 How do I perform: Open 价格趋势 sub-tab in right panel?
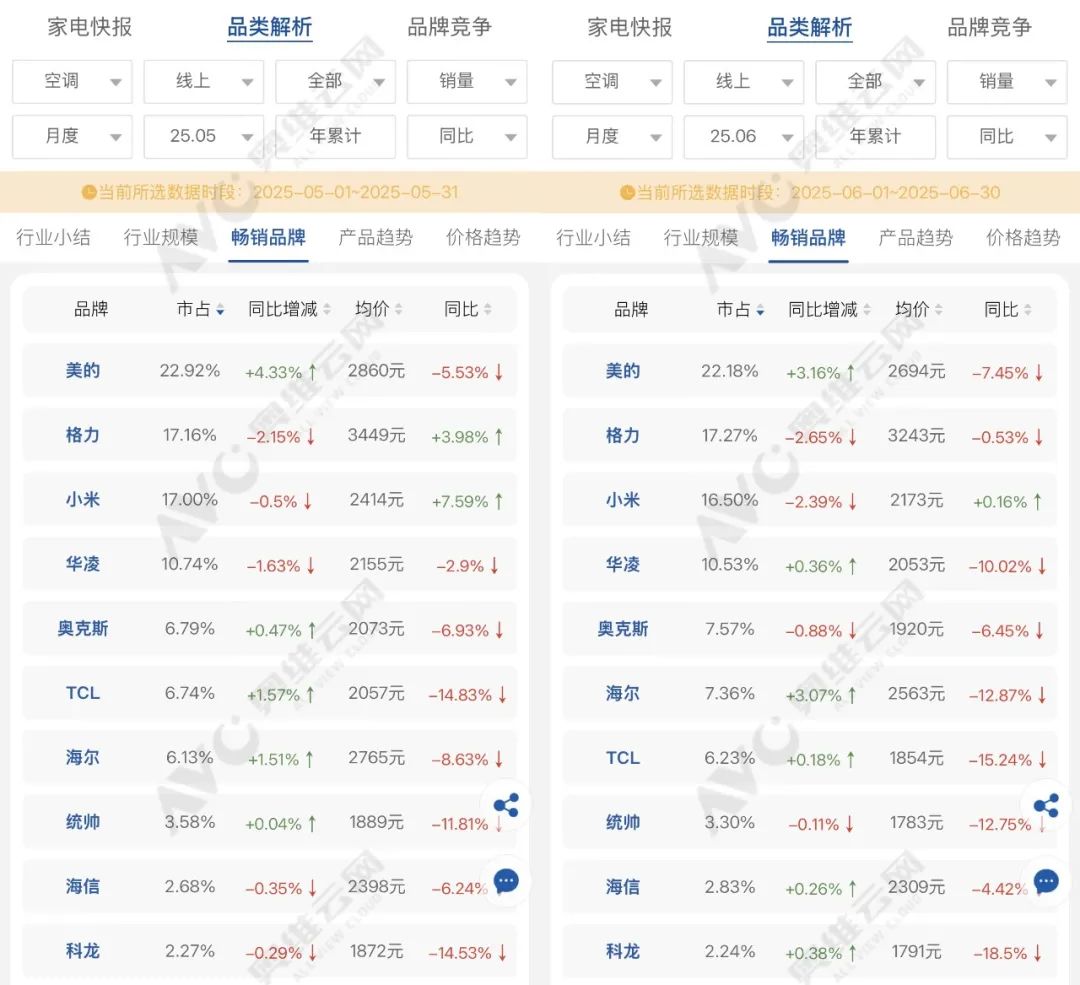1024,238
